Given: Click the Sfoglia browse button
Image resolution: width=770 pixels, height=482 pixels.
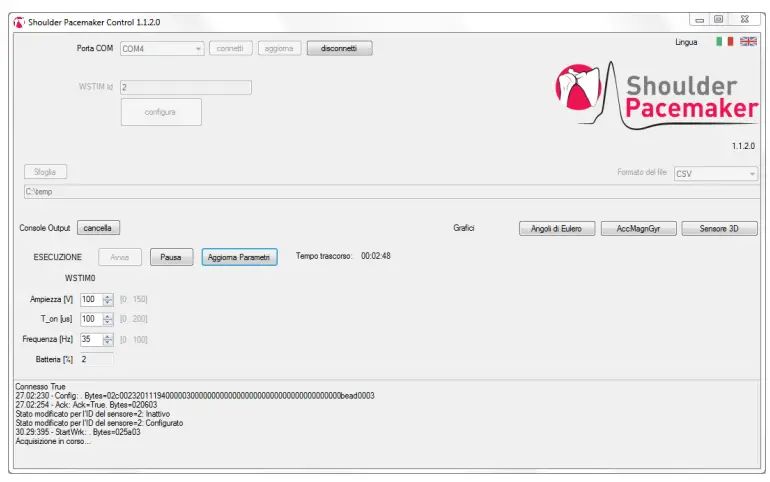Looking at the screenshot, I should click(45, 172).
